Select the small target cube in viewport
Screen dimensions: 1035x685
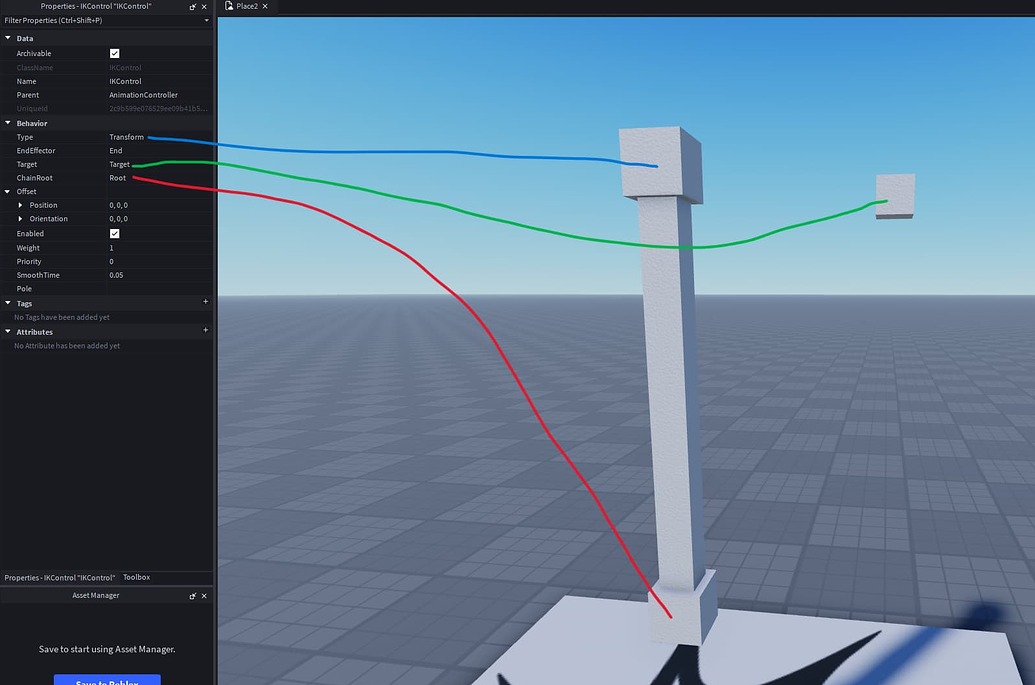point(895,196)
